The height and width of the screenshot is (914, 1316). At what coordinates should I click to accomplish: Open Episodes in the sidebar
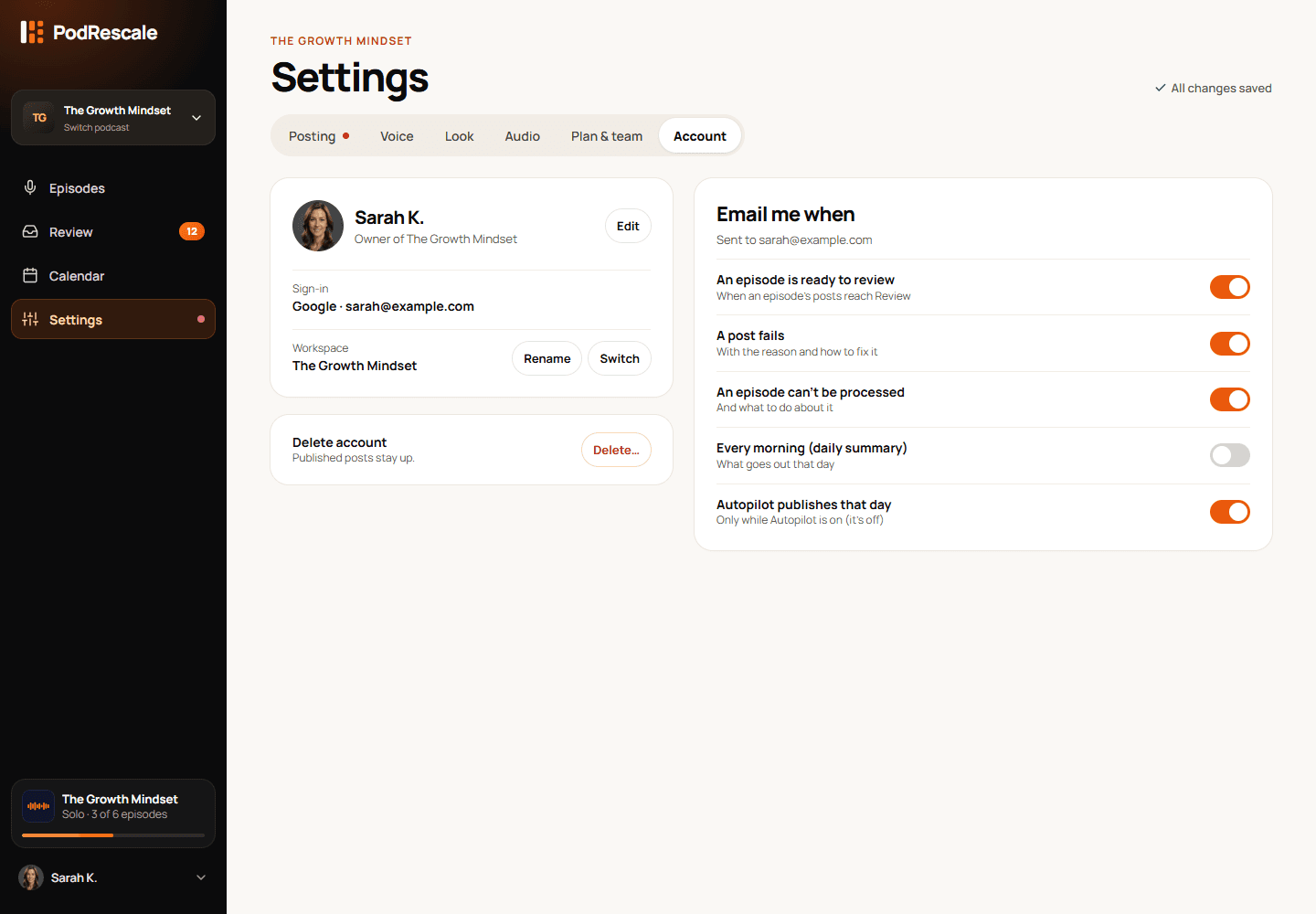pos(113,188)
